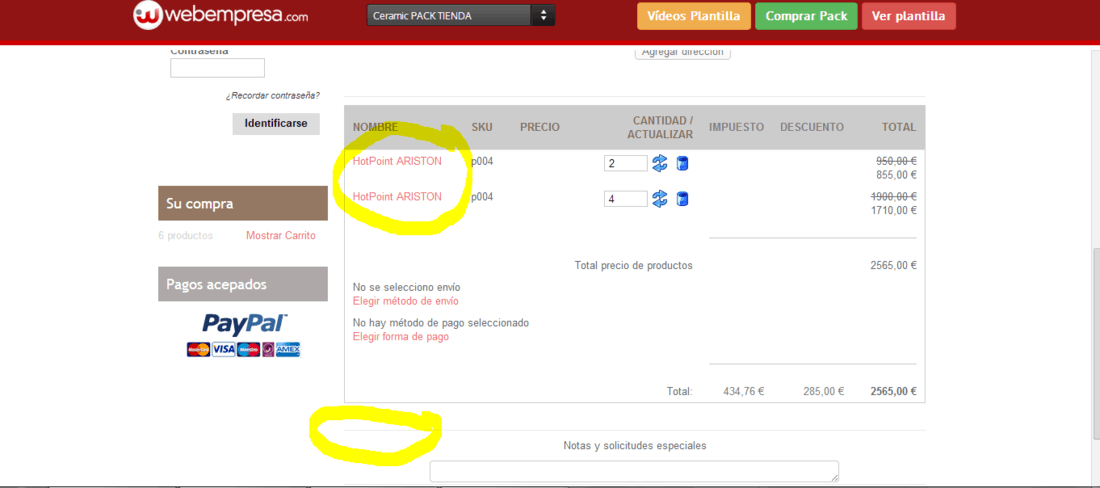Click the struck-through price 950,00 €
Screen dimensions: 1100x488
[897, 161]
